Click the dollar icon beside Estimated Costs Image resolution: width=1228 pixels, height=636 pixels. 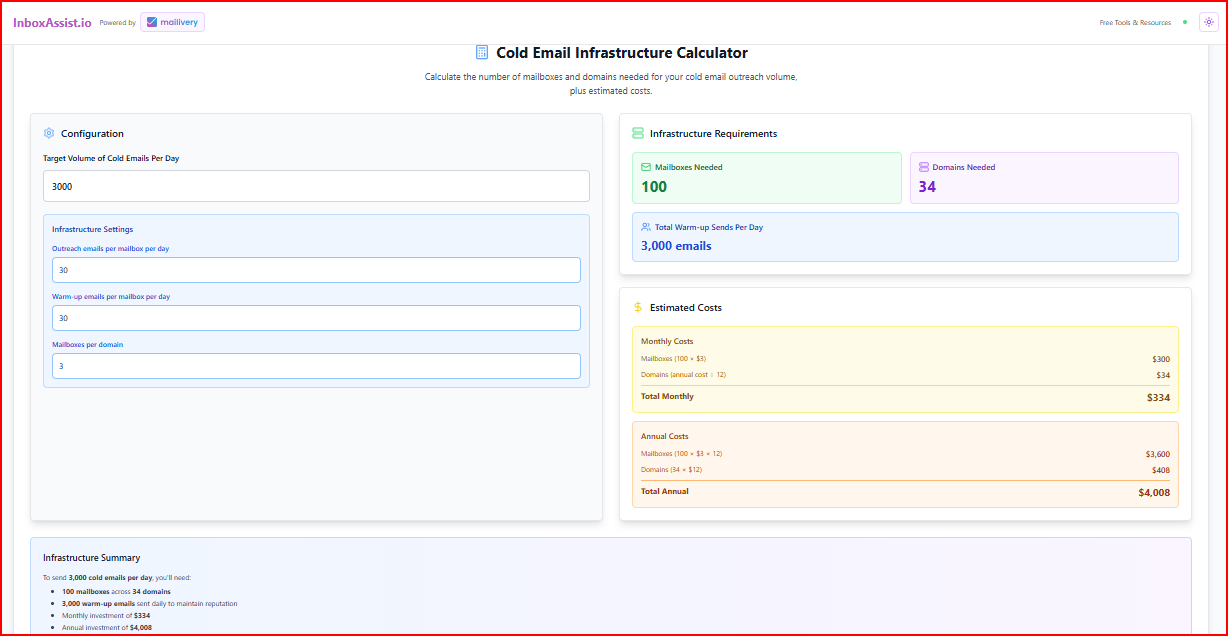click(x=637, y=307)
